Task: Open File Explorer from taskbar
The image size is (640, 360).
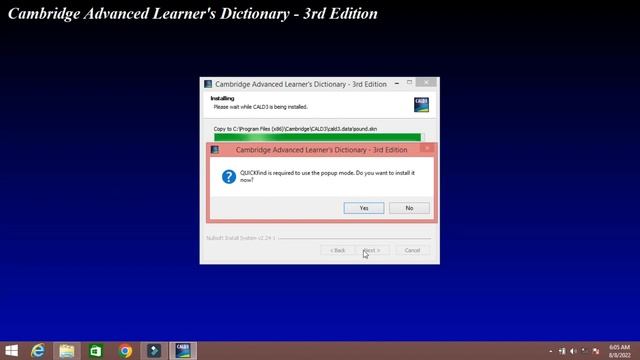Action: (67, 351)
